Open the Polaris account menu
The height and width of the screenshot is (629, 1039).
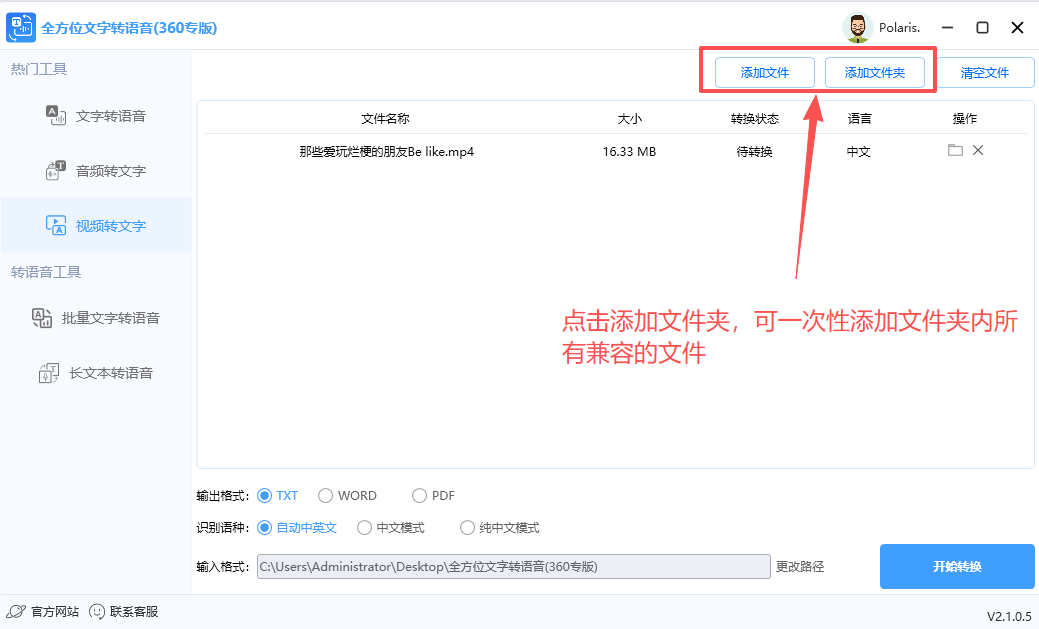tap(884, 27)
